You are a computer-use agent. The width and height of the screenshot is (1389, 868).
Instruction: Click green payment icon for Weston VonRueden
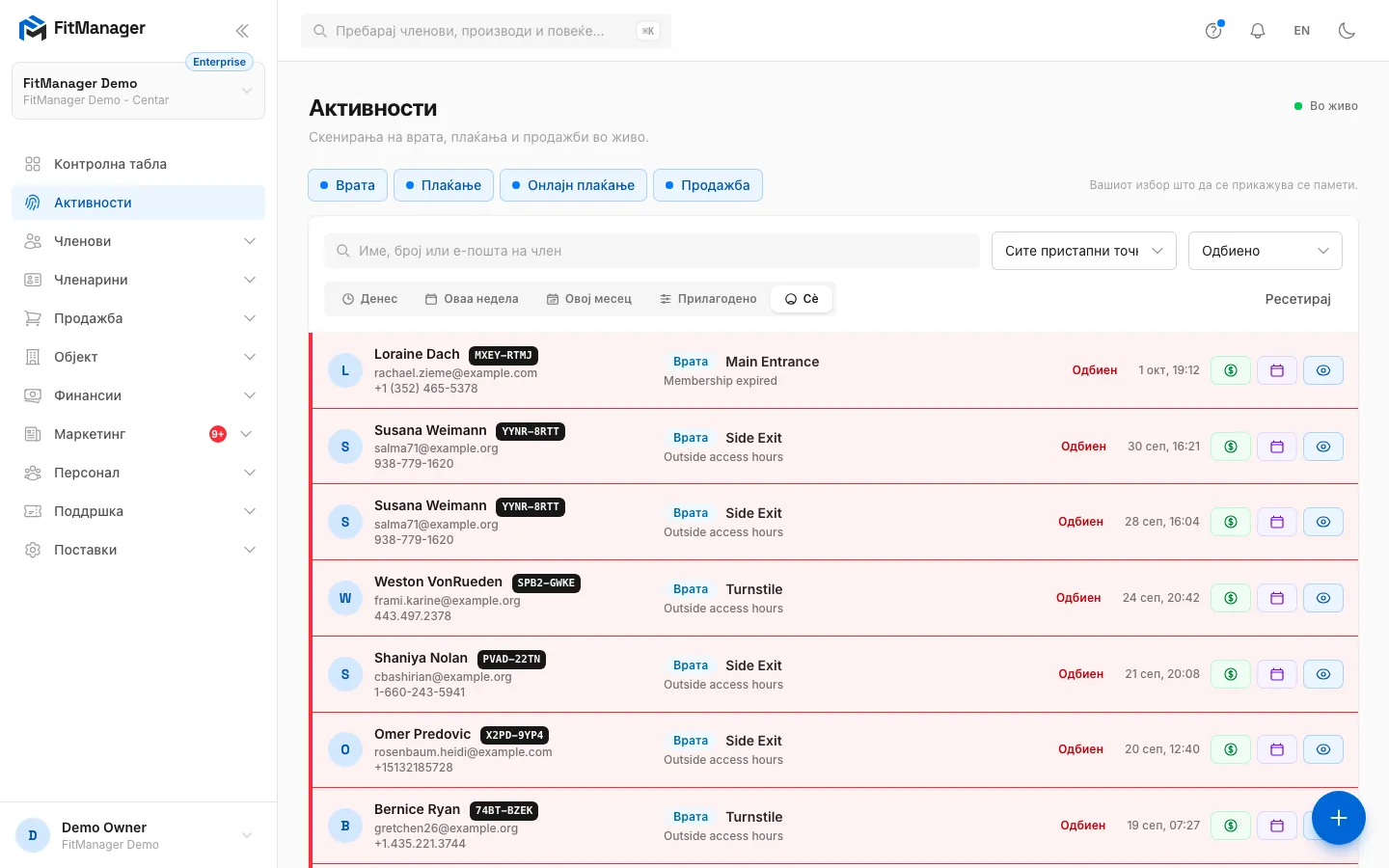pyautogui.click(x=1231, y=598)
